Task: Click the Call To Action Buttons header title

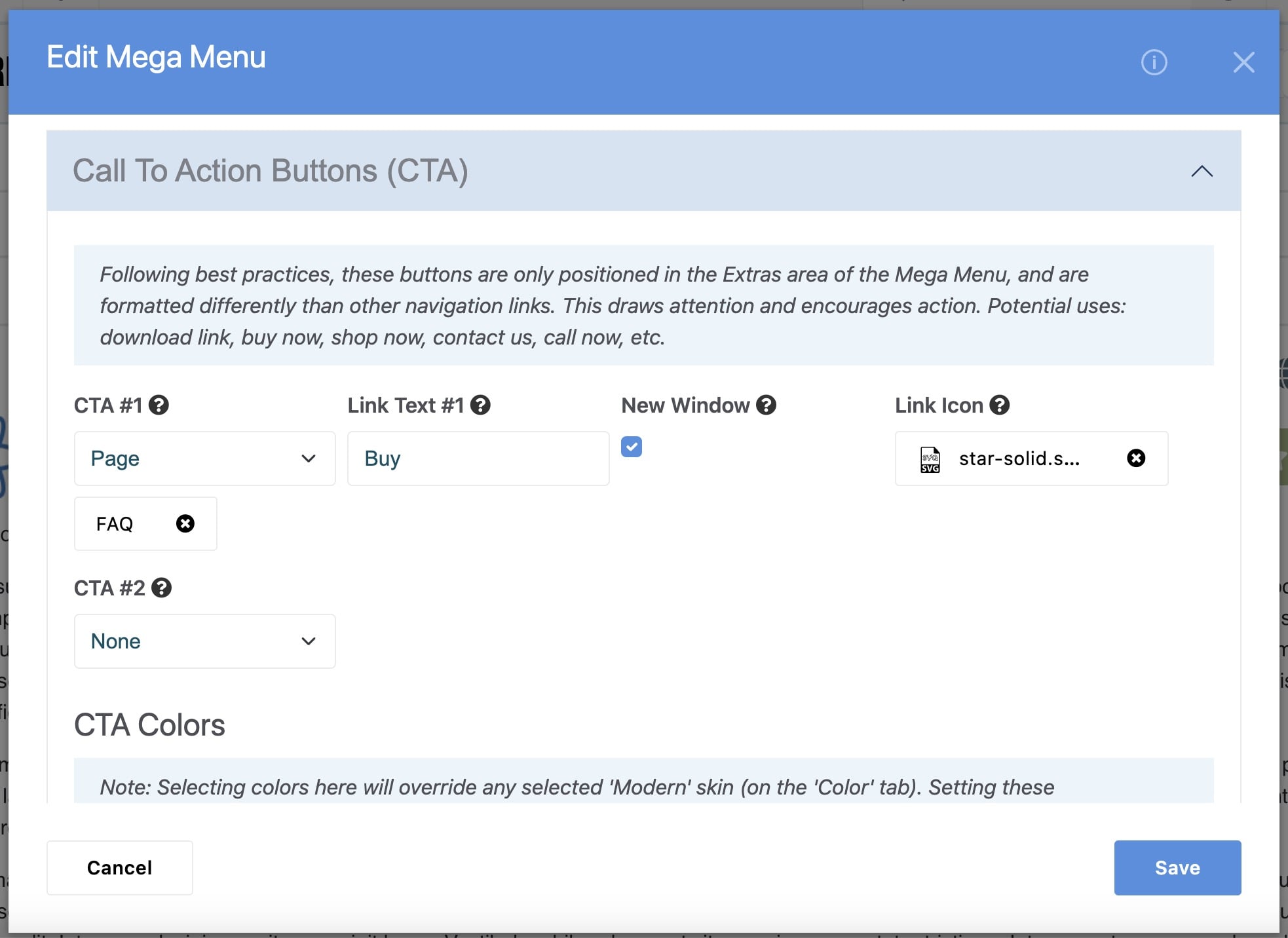Action: (x=270, y=171)
